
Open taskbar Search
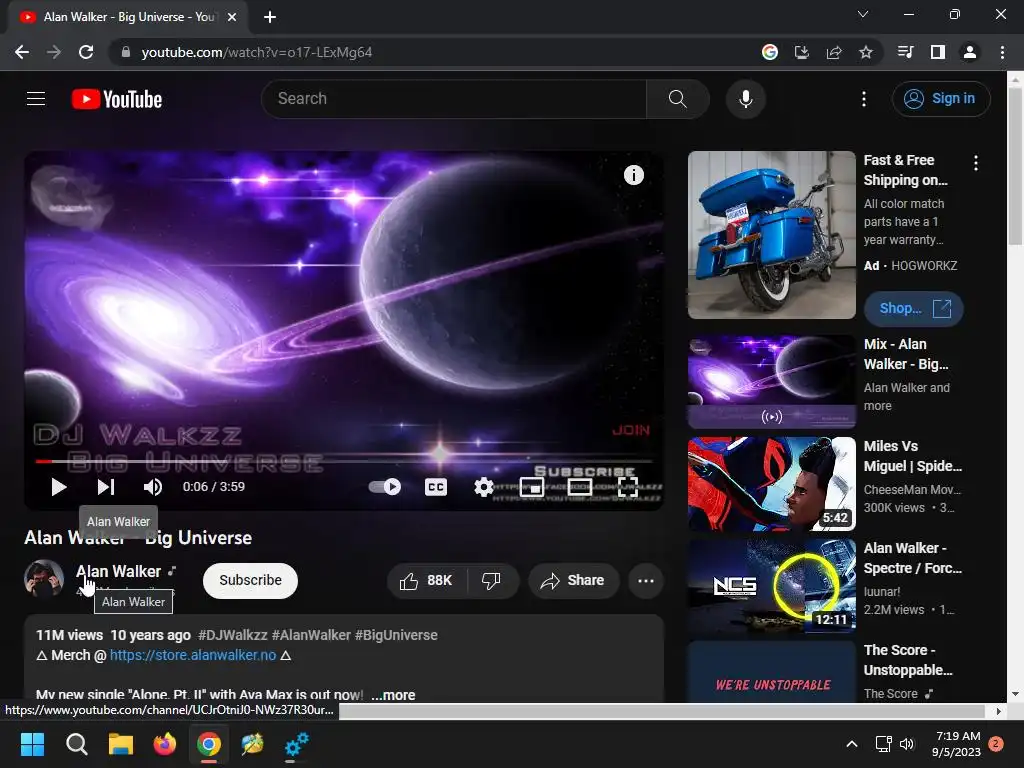76,744
